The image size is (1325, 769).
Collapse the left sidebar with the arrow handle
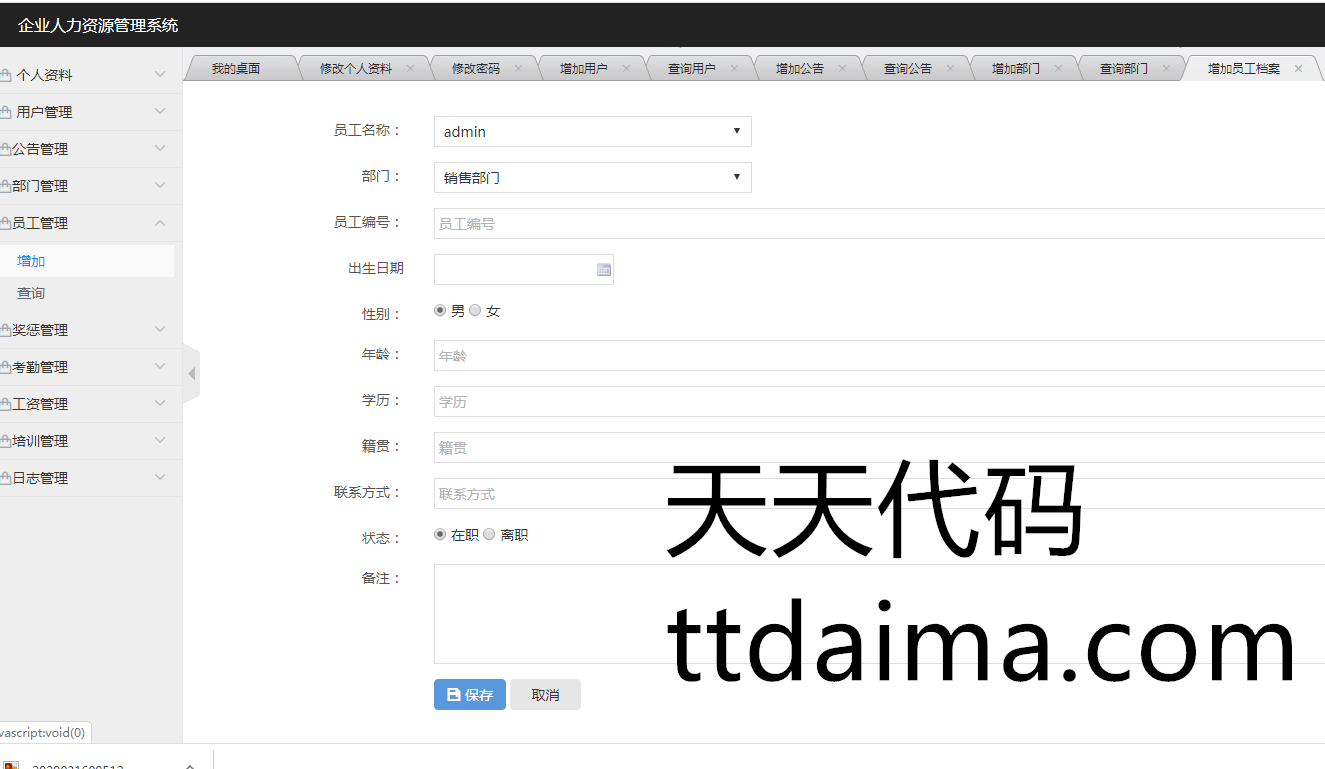tap(191, 374)
